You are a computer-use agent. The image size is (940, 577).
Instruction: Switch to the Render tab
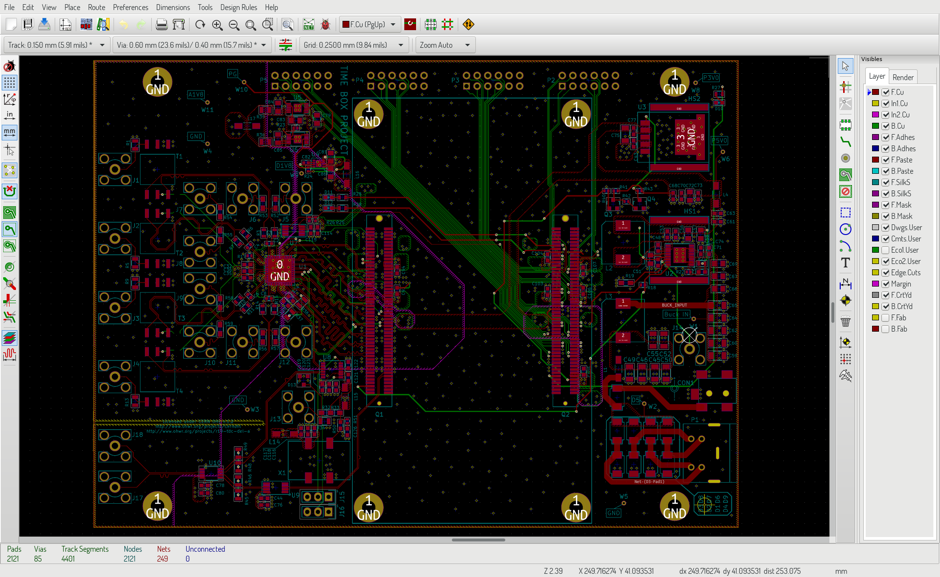[902, 77]
